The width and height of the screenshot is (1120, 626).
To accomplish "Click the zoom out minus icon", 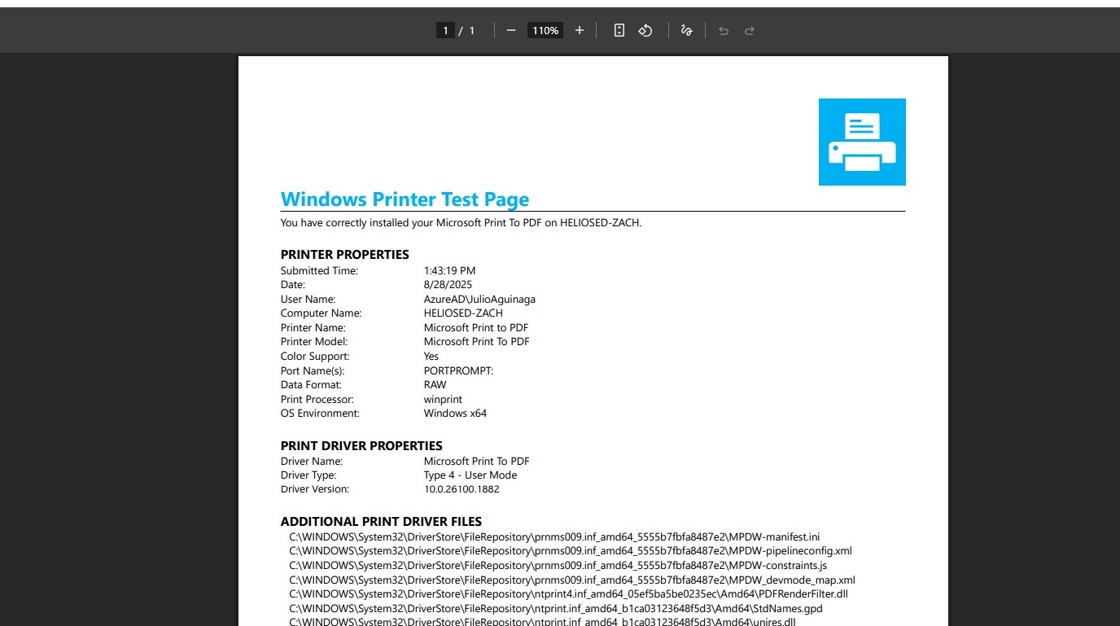I will (511, 30).
